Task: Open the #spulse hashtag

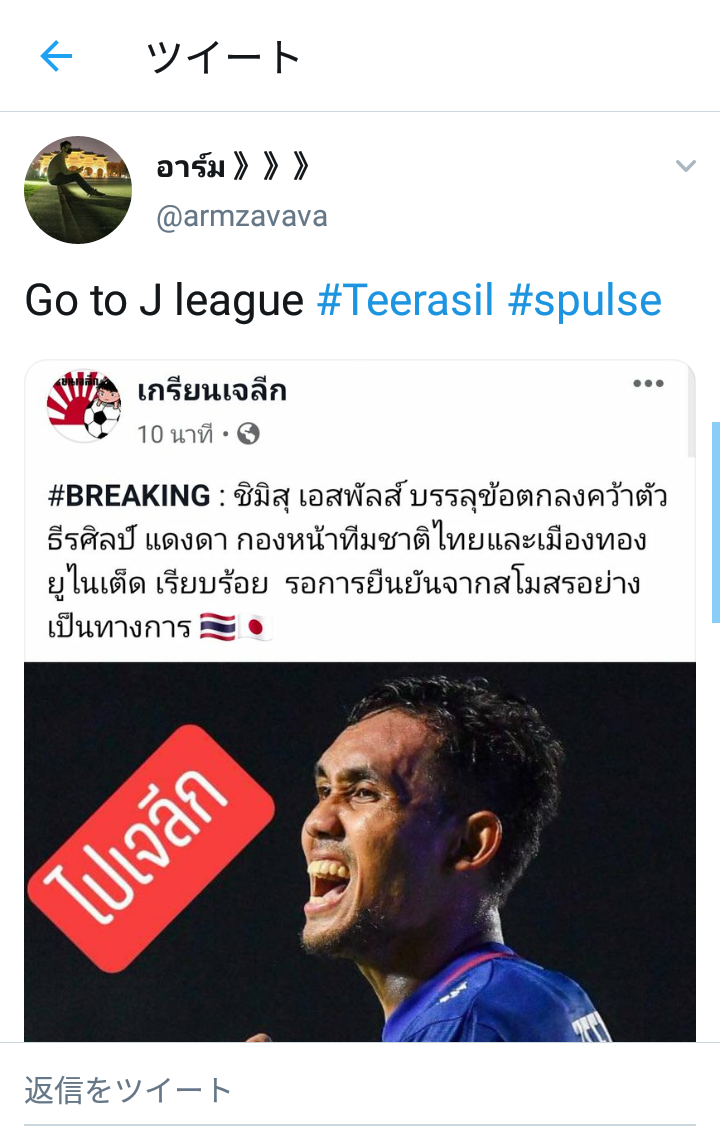Action: [x=585, y=301]
